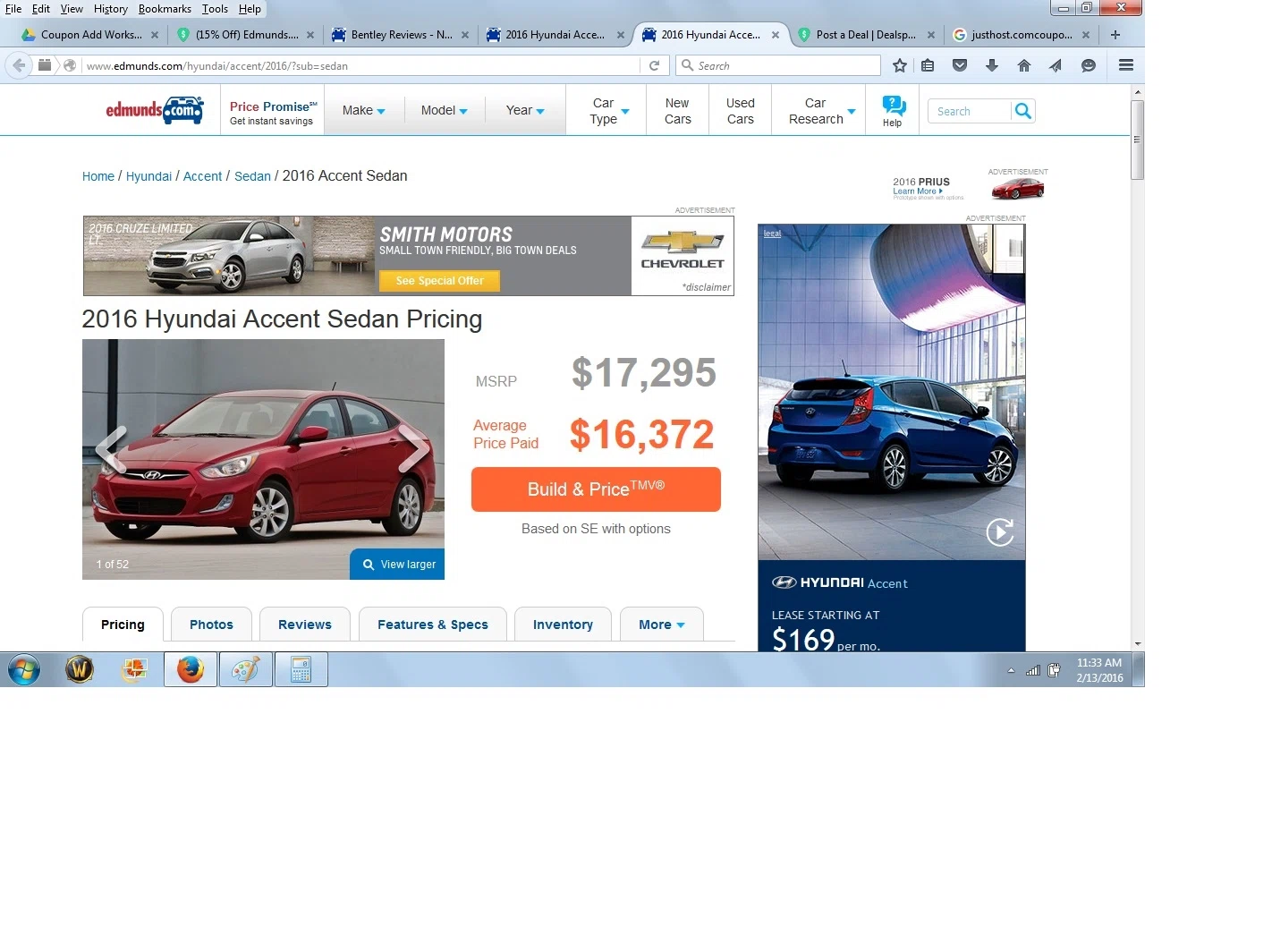Open World of Warcraft taskbar icon

click(80, 669)
